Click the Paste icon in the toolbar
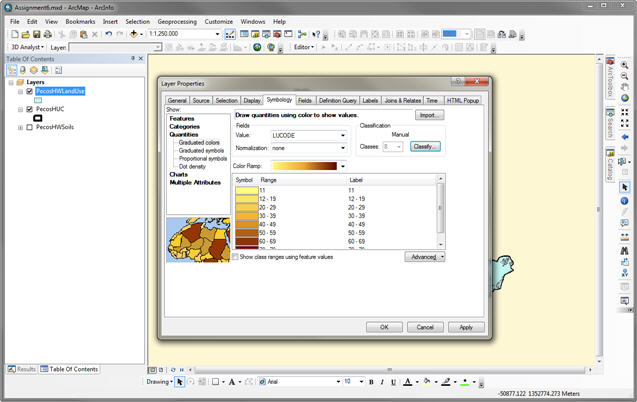The height and width of the screenshot is (402, 637). [x=84, y=35]
